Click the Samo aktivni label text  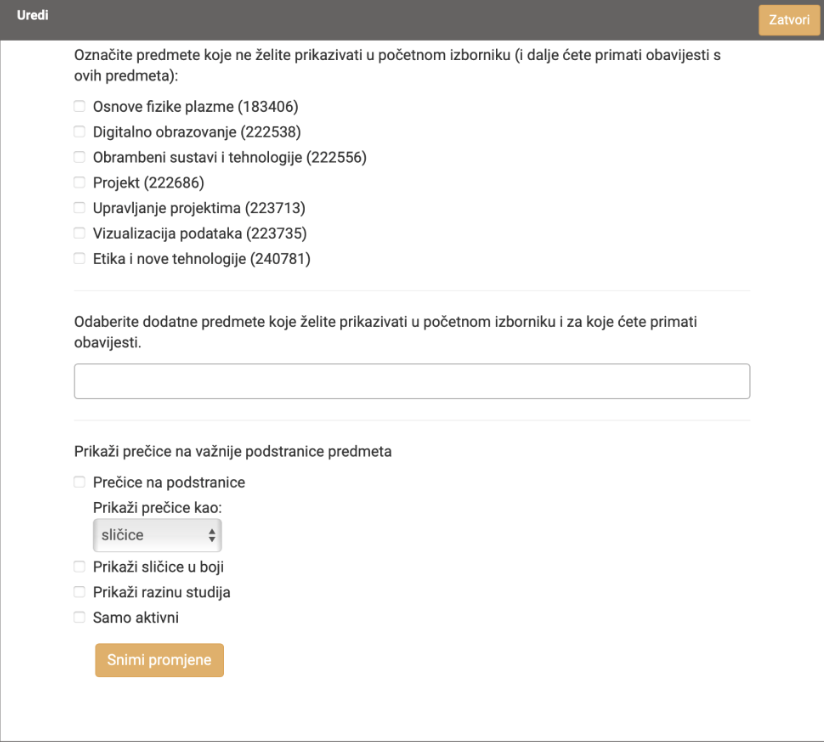pos(136,617)
